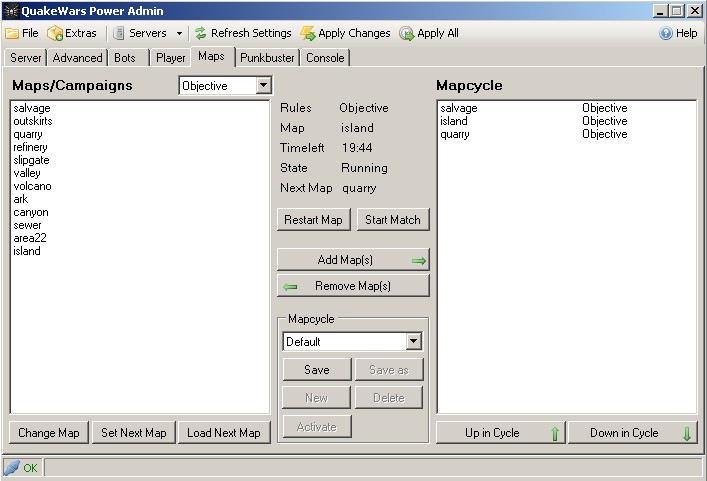Click the Set Next Map button
Image resolution: width=707 pixels, height=481 pixels.
pos(133,433)
